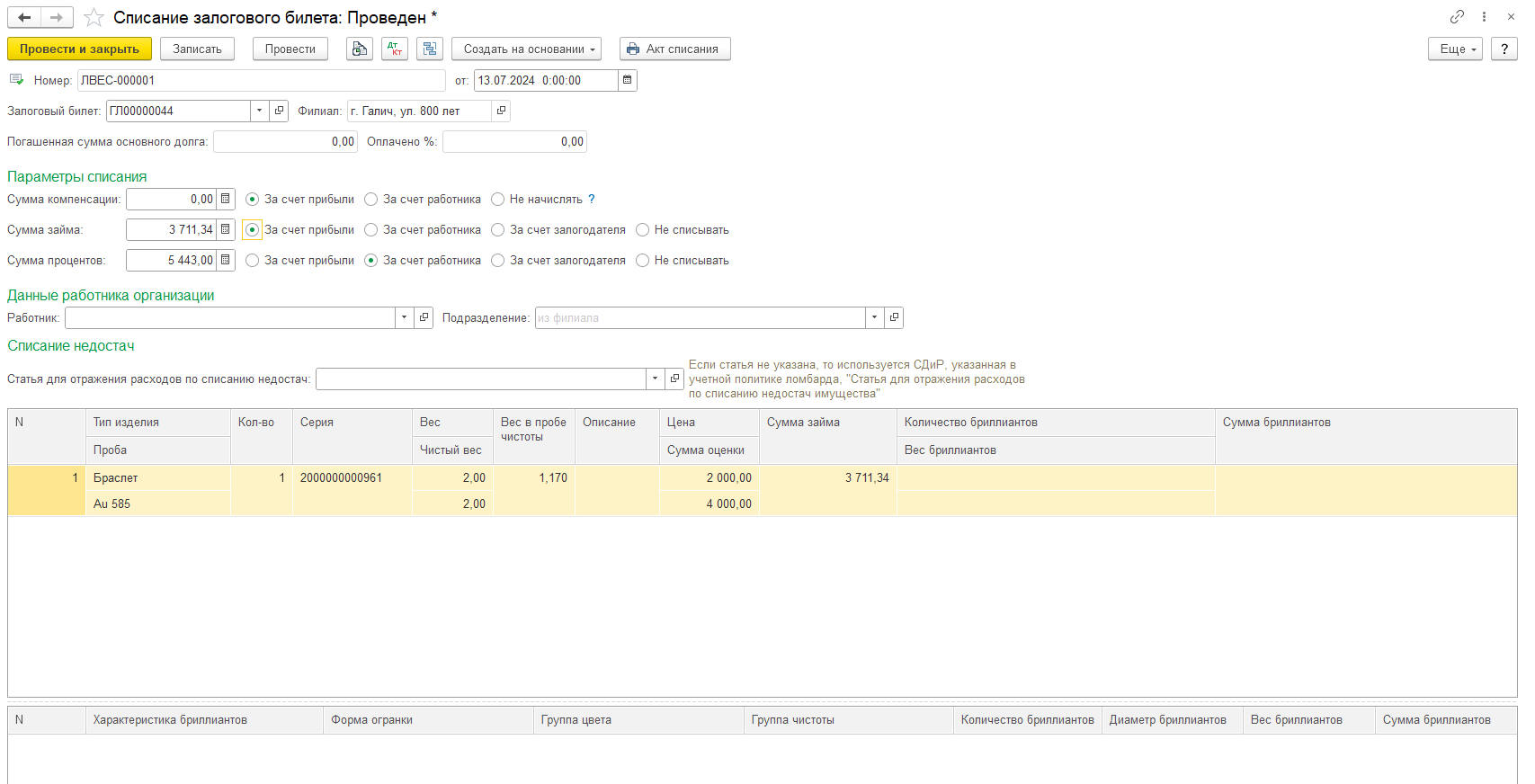Expand the Работник dropdown
Screen dimensions: 1535x784
pyautogui.click(x=404, y=317)
